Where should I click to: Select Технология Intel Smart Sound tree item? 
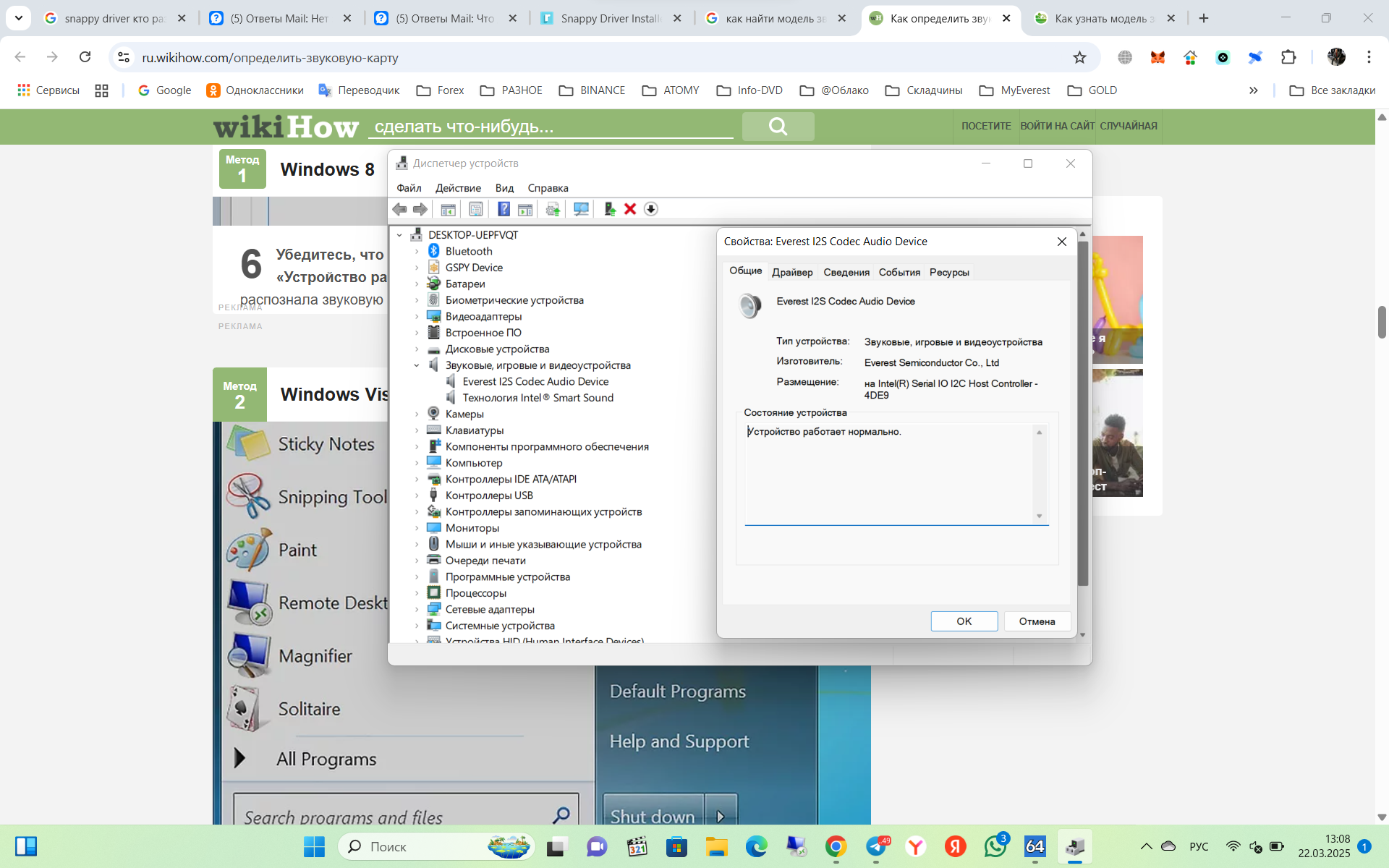point(538,398)
